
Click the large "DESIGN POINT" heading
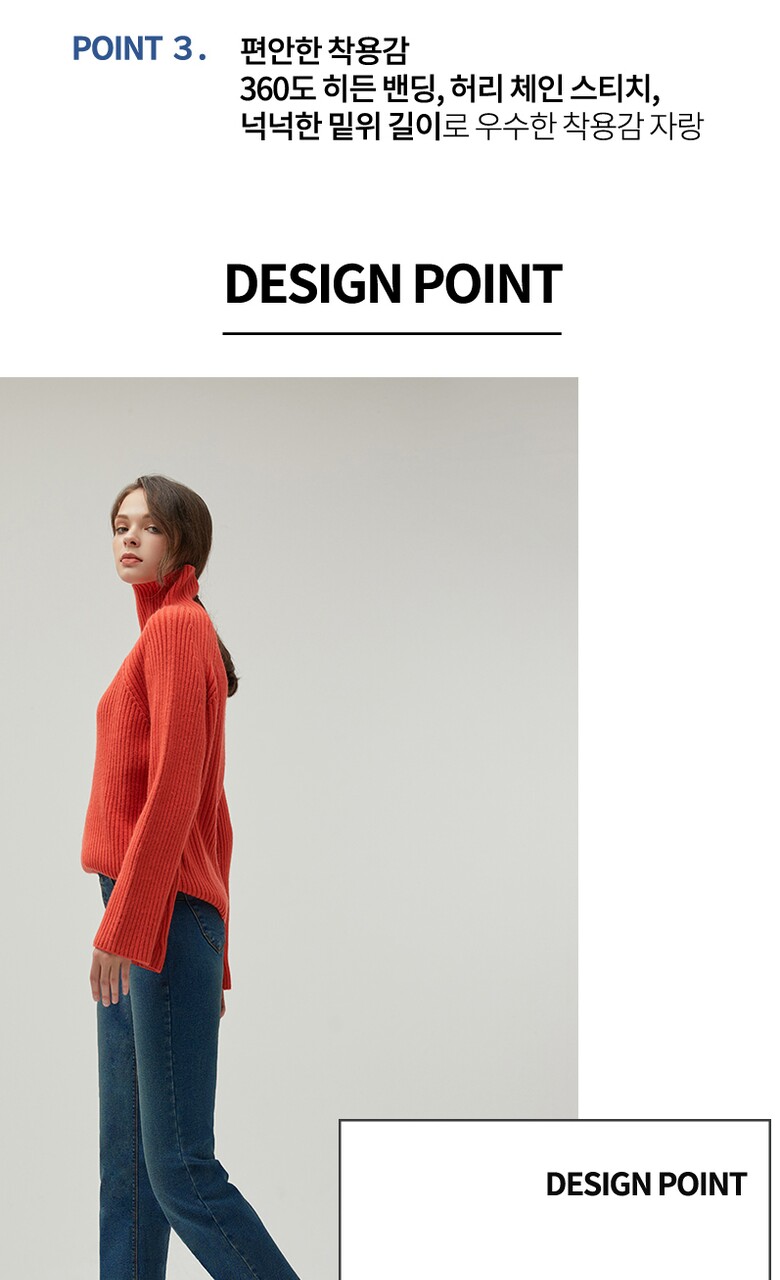(x=392, y=284)
